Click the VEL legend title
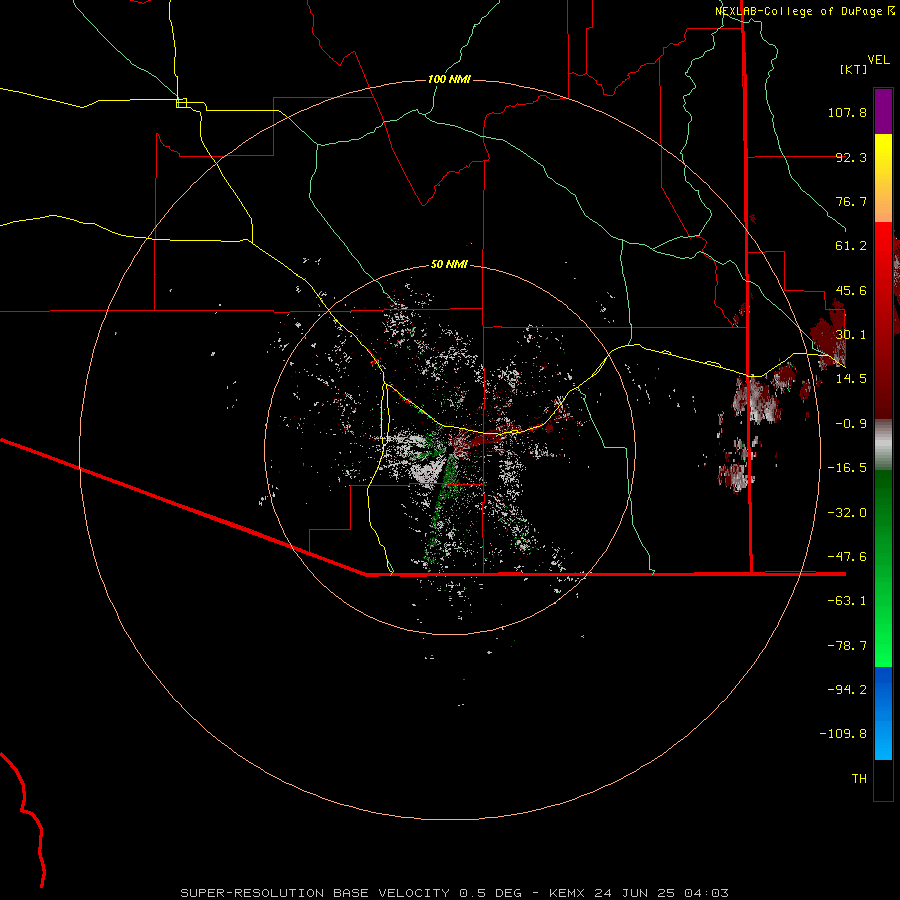900x900 pixels. [x=878, y=60]
